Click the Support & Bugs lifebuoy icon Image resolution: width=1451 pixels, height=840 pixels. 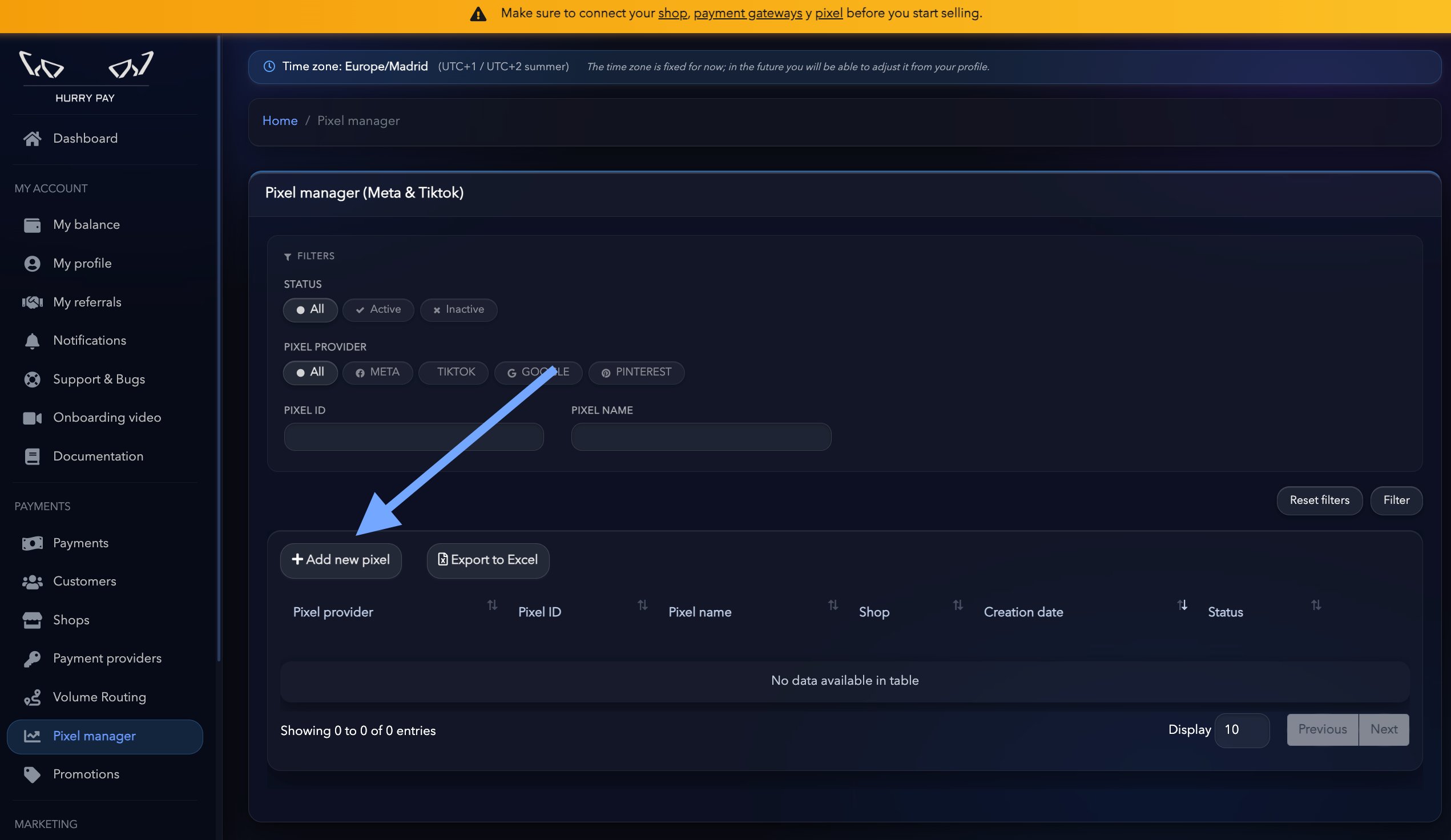32,379
